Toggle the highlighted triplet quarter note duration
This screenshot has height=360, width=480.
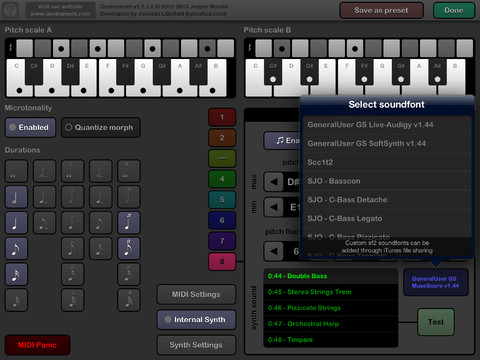[x=129, y=222]
